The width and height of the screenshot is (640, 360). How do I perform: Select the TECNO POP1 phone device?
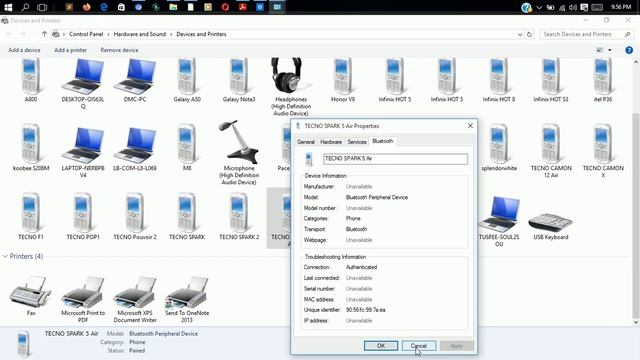tap(83, 216)
